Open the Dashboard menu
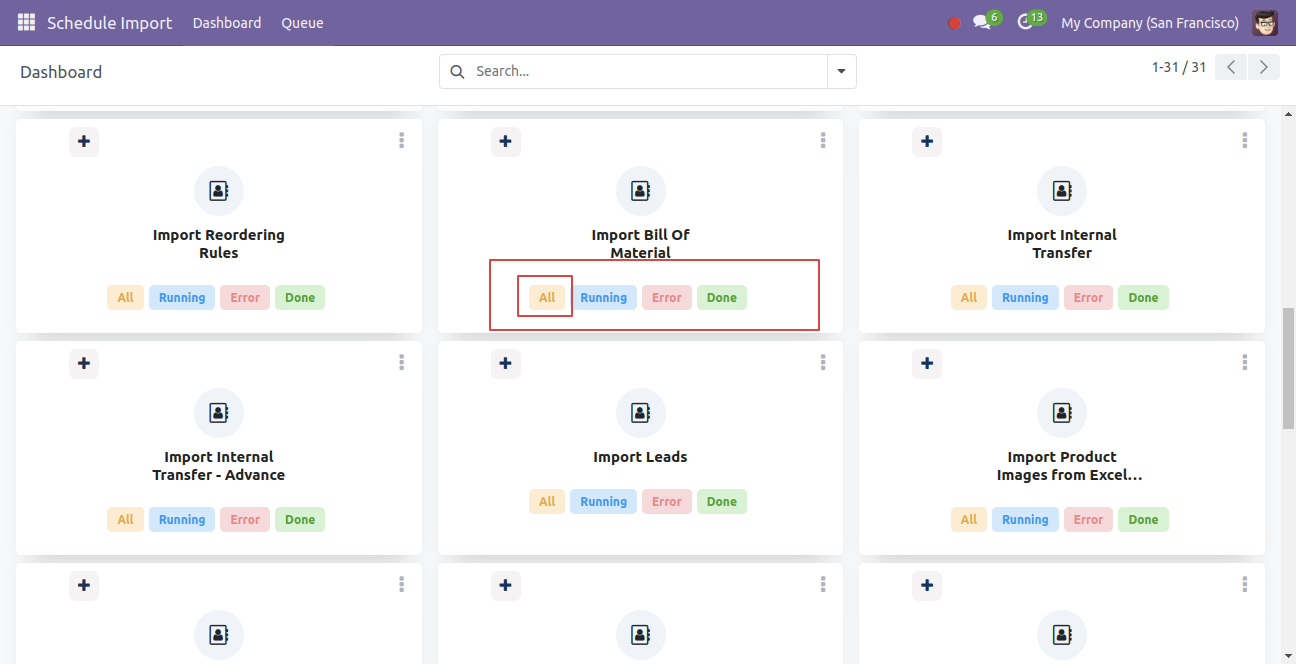1296x664 pixels. tap(227, 23)
